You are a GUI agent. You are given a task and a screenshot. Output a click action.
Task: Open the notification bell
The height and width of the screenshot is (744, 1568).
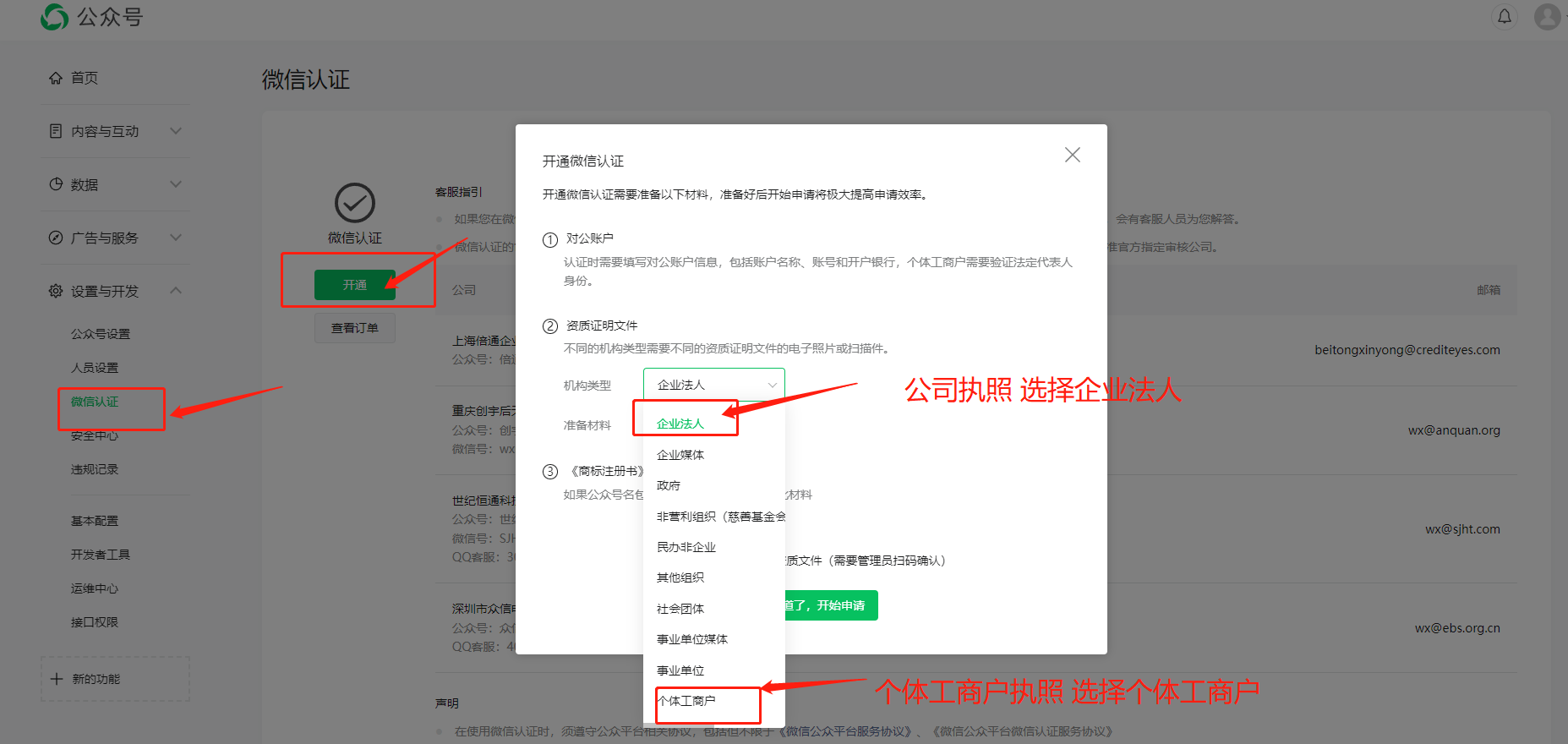click(1505, 16)
